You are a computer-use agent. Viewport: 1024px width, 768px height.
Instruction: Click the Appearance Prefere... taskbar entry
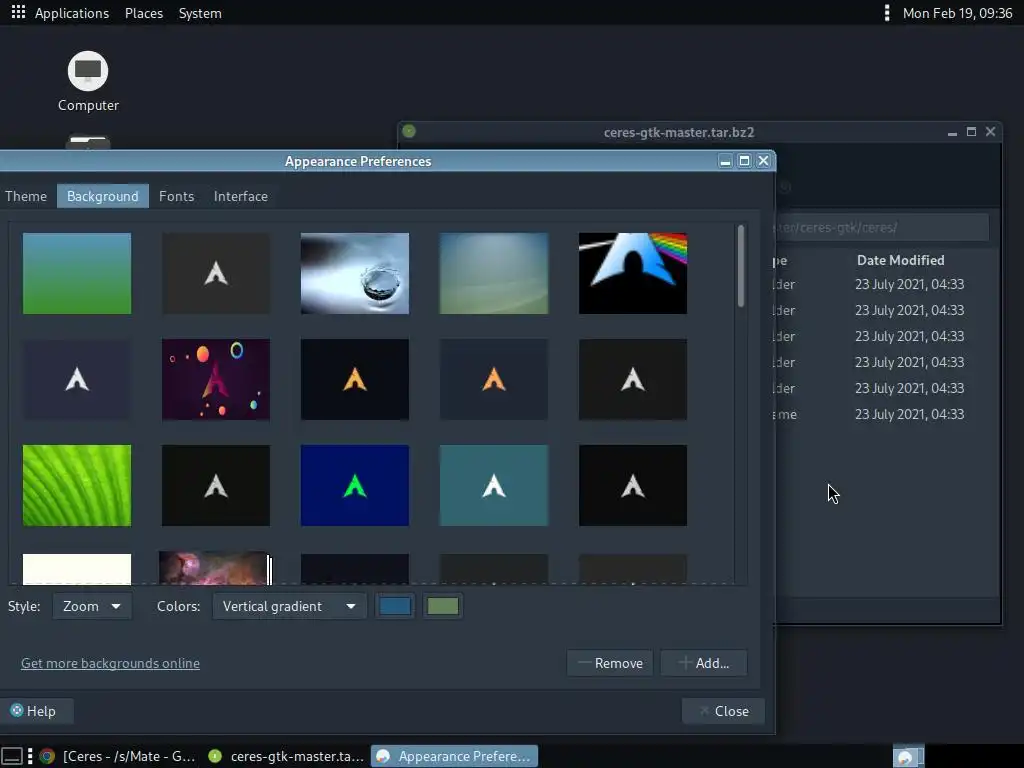click(x=455, y=756)
